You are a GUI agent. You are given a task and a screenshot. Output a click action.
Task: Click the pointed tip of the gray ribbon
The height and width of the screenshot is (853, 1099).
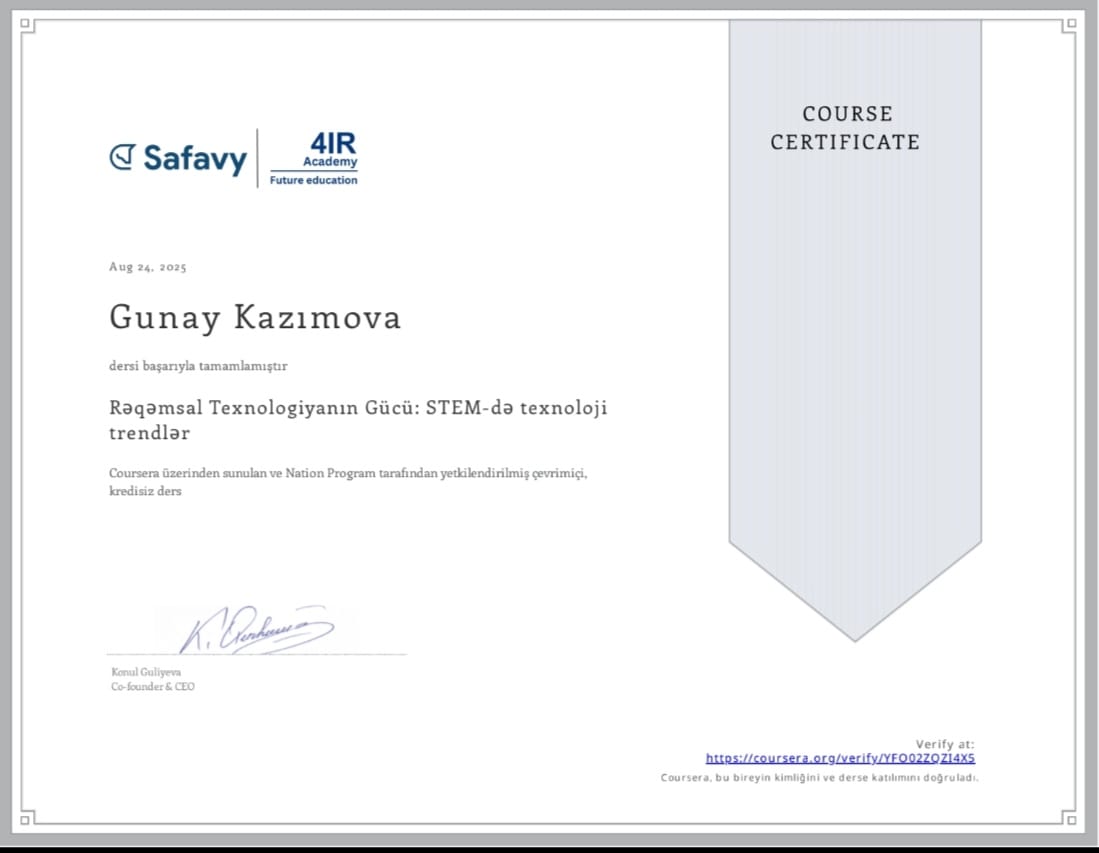[x=855, y=637]
